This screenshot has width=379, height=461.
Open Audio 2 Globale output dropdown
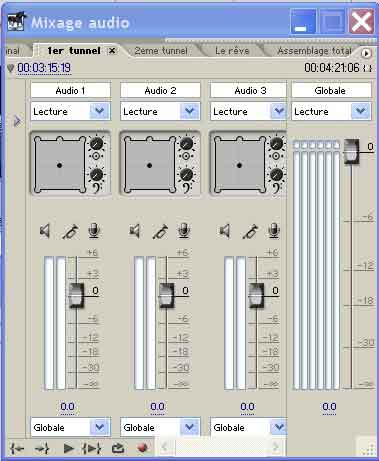coord(189,427)
